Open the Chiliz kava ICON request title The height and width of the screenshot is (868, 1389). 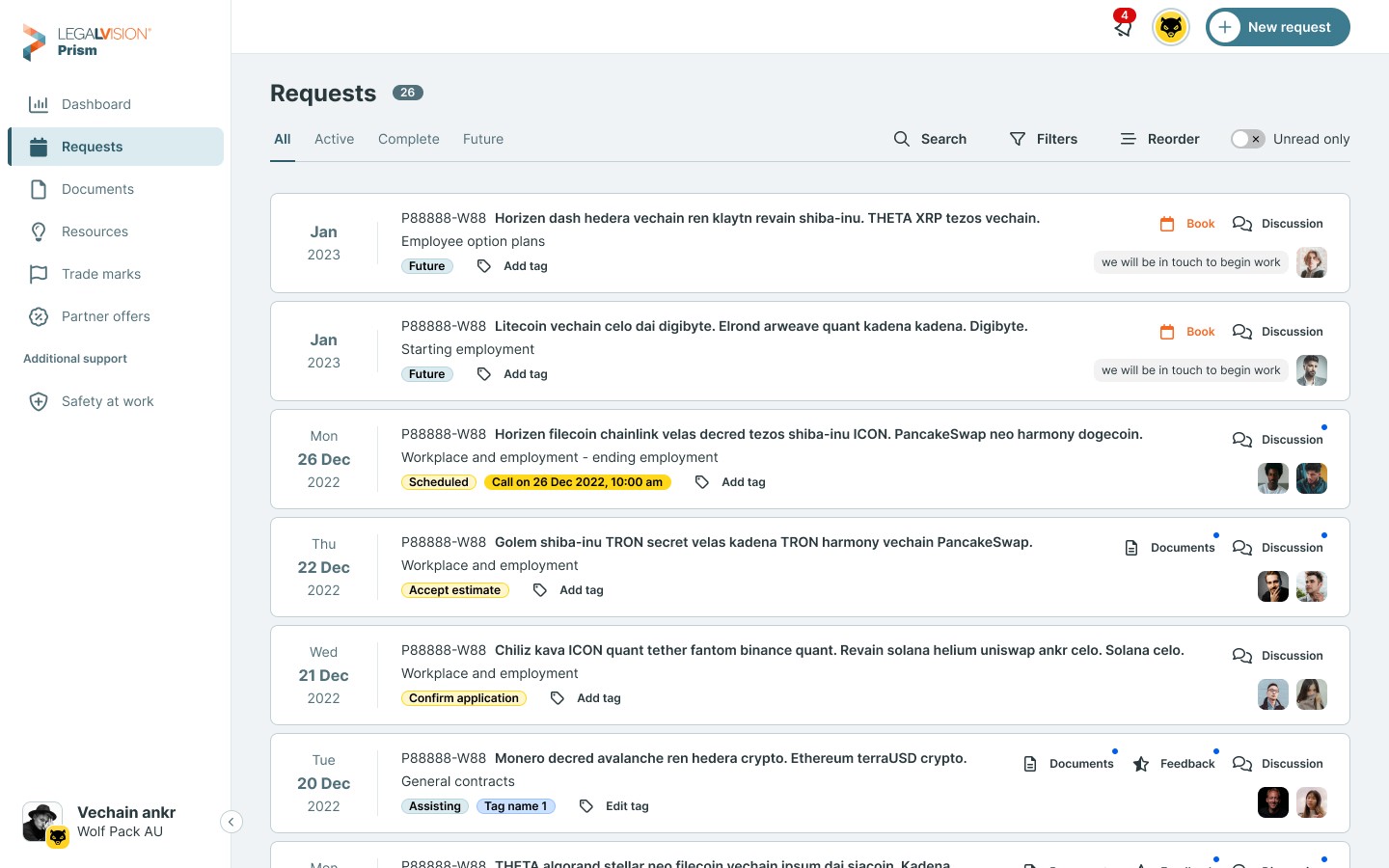coord(839,650)
